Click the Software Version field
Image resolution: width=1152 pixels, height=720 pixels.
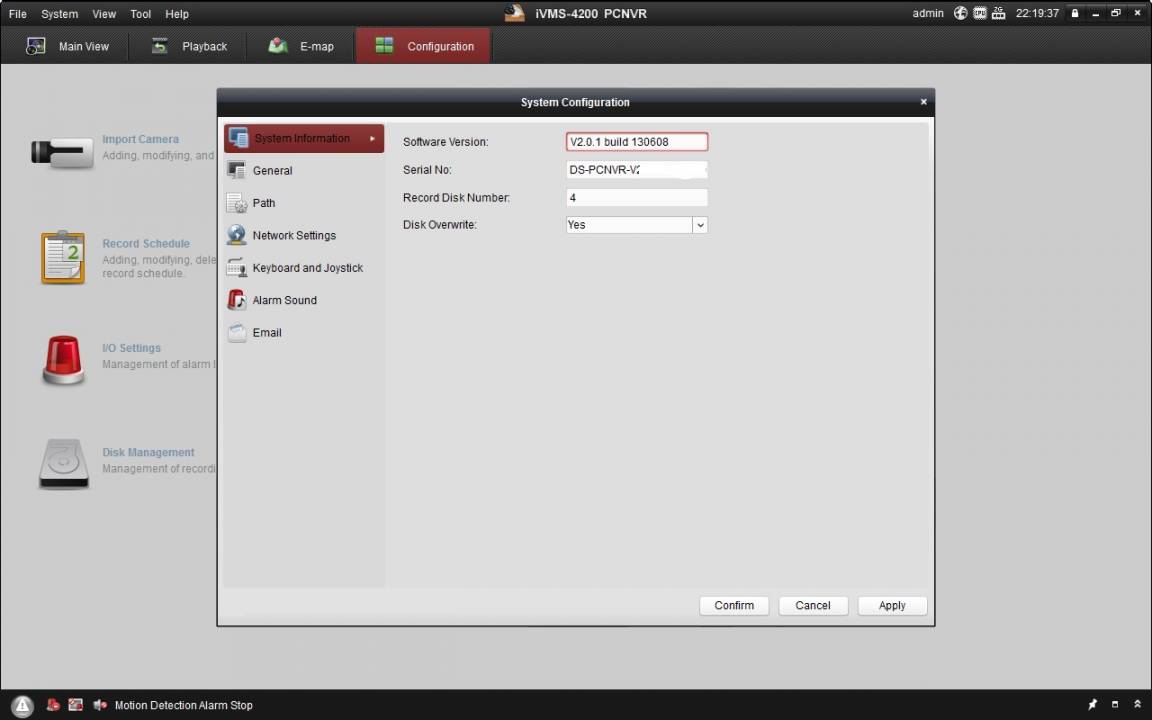[637, 142]
